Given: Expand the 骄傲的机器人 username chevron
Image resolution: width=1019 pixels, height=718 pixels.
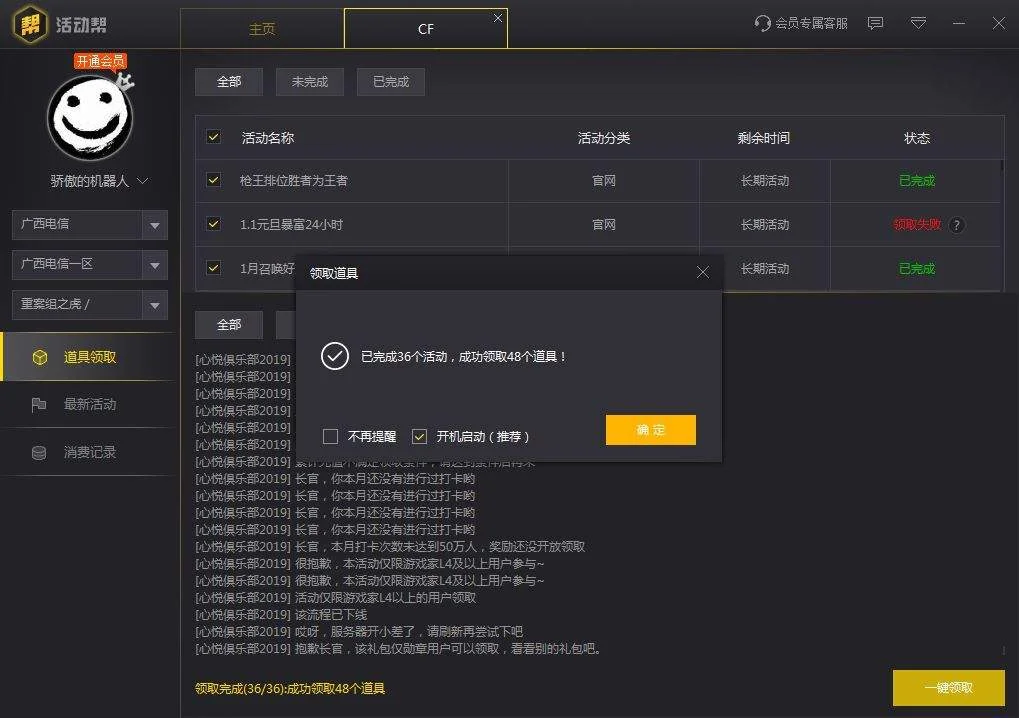Looking at the screenshot, I should click(143, 181).
